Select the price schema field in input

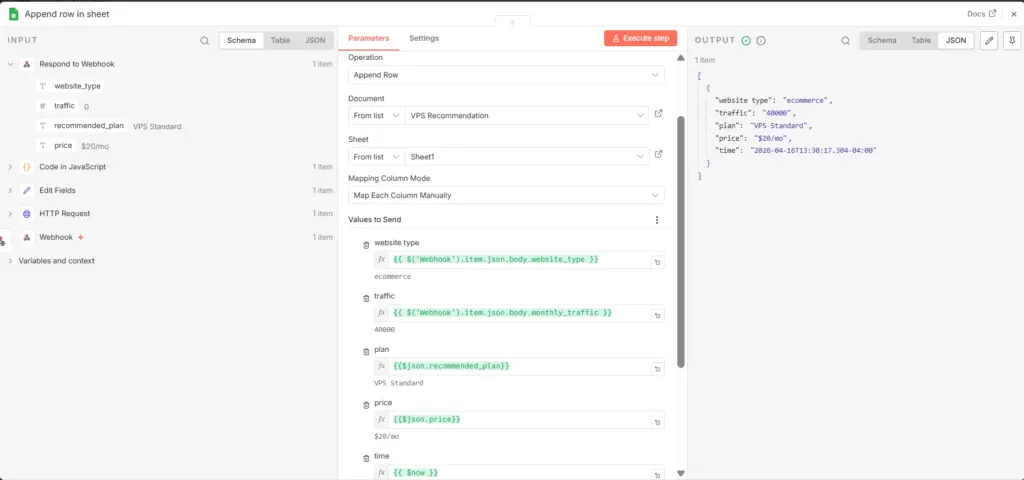click(x=63, y=146)
